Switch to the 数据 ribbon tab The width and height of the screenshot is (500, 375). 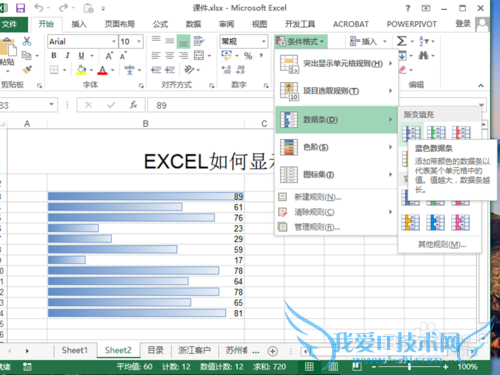(x=194, y=24)
